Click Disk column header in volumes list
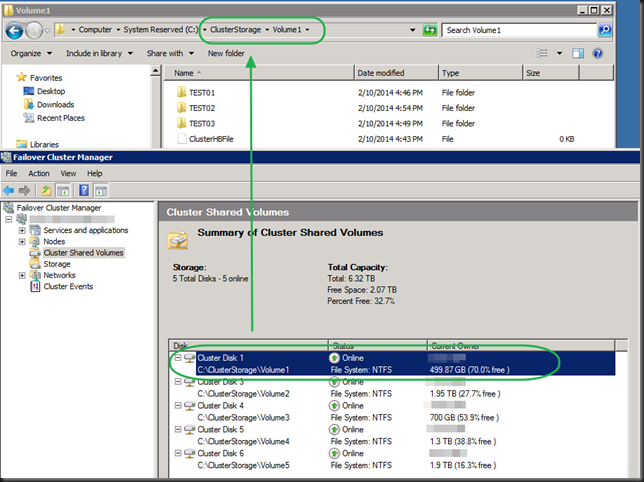The width and height of the screenshot is (644, 482). 248,345
